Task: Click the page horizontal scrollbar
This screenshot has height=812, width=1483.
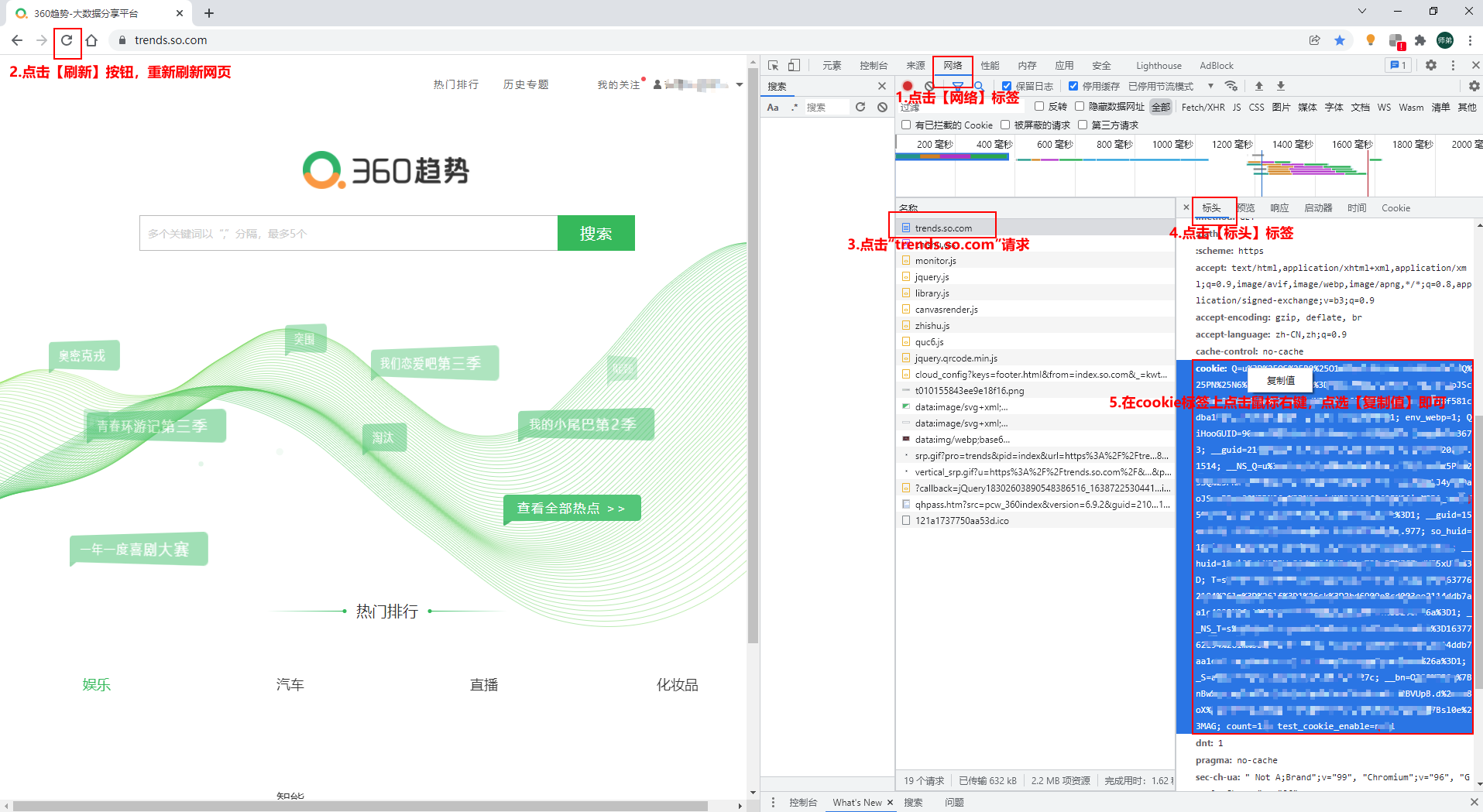Action: 360,806
